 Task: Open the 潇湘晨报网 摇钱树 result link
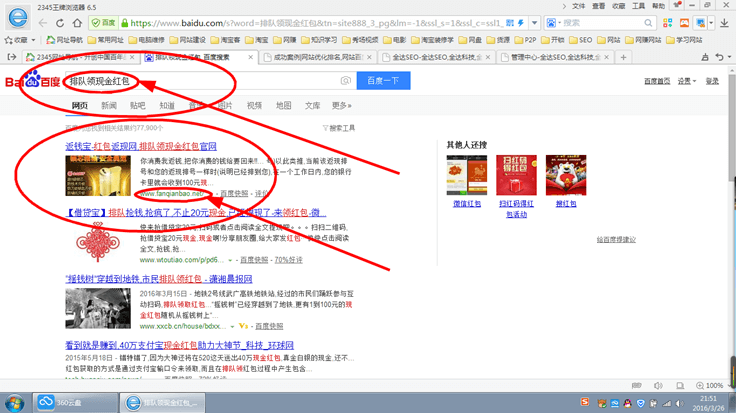click(x=159, y=279)
